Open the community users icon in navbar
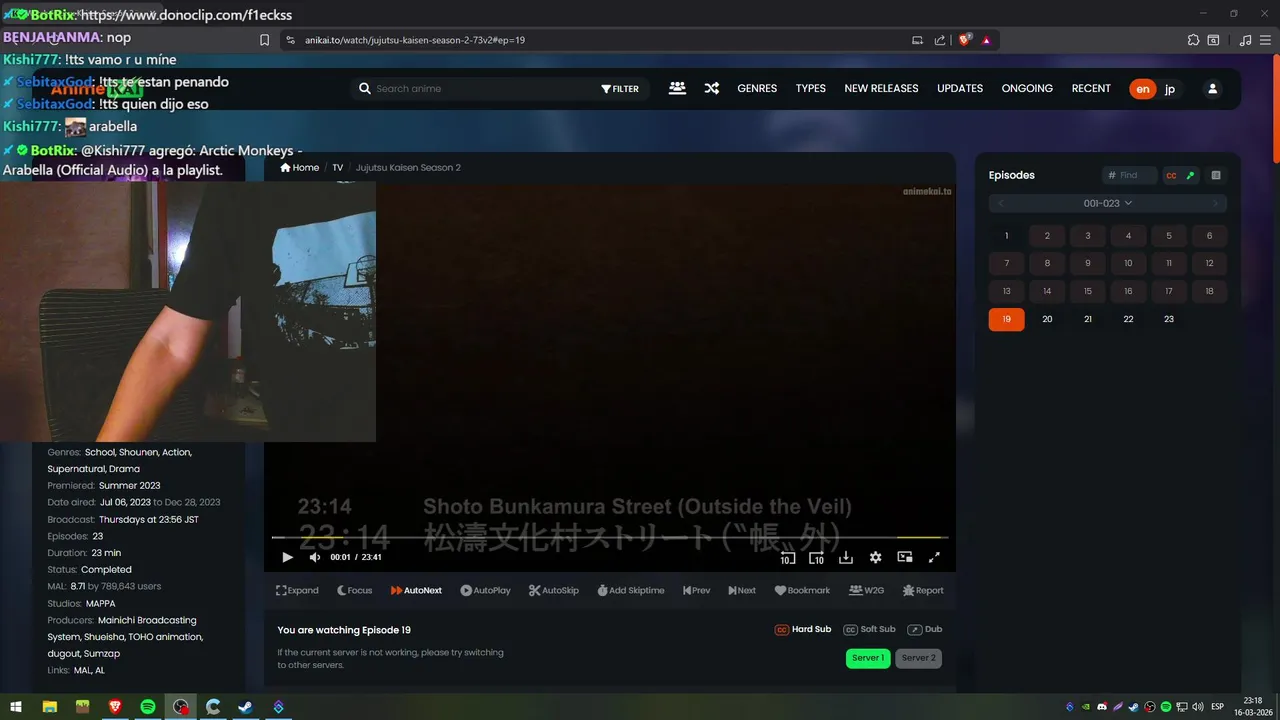Viewport: 1280px width, 720px height. pyautogui.click(x=677, y=88)
